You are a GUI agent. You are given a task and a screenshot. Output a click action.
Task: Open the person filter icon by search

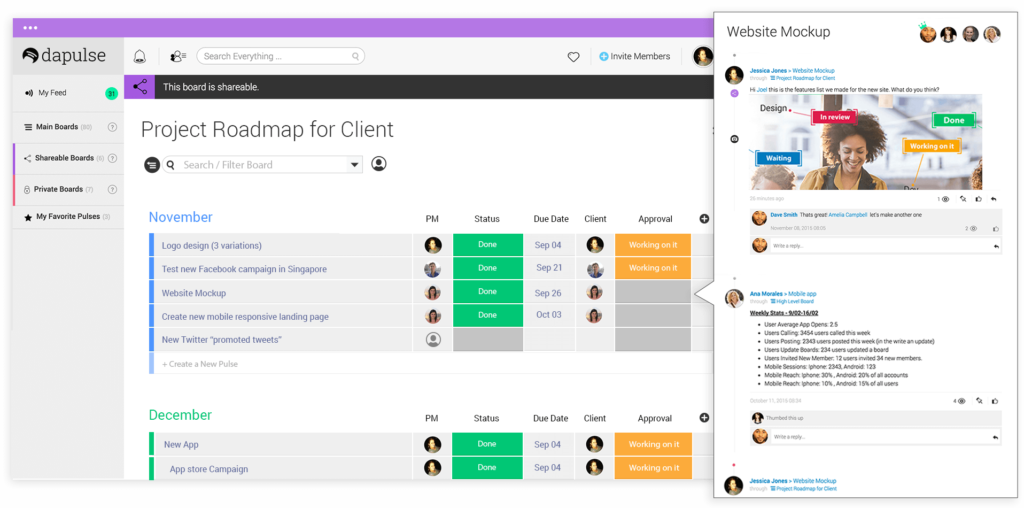pyautogui.click(x=379, y=164)
